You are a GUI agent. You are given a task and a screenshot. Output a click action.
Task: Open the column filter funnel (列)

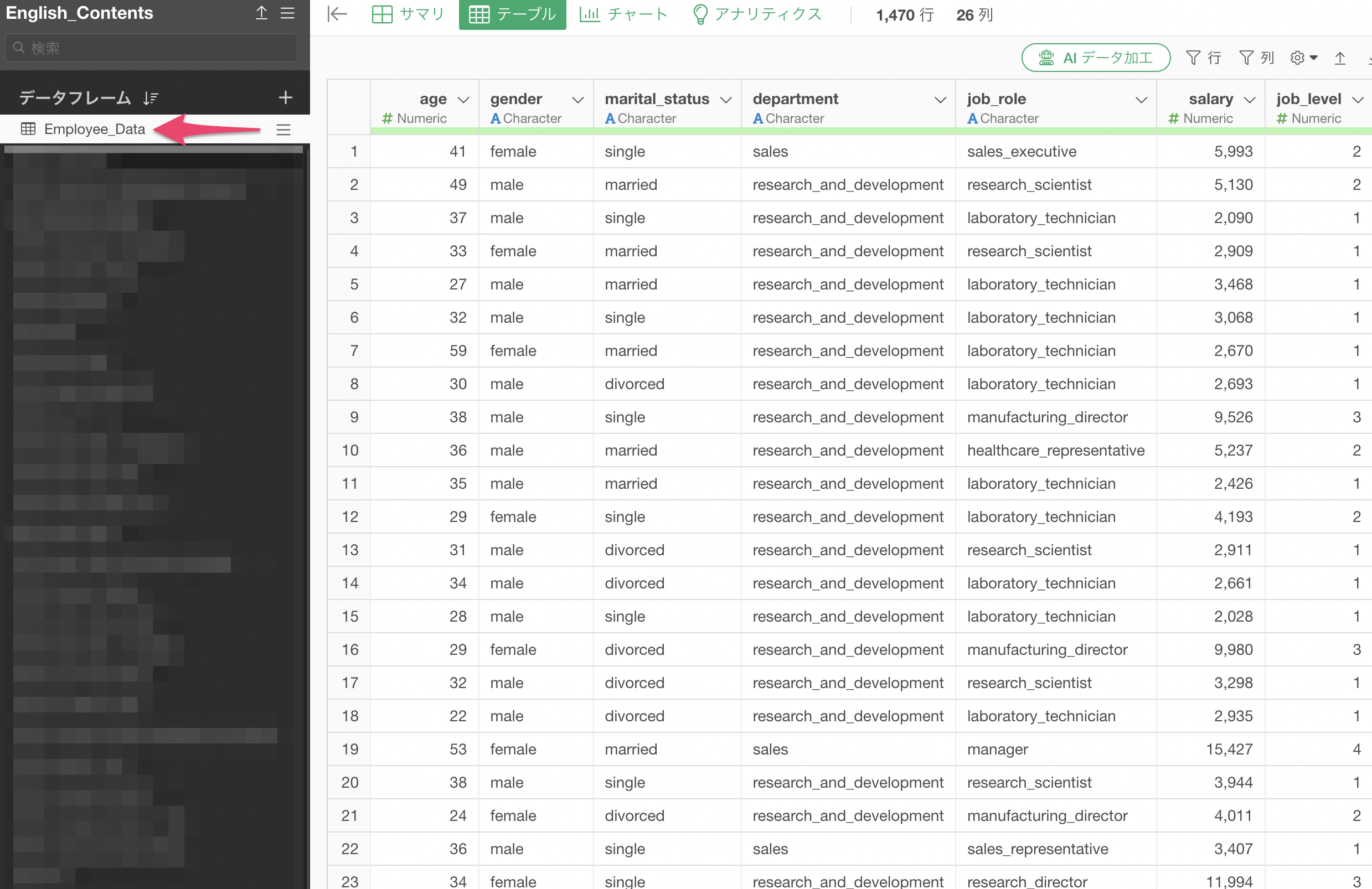point(1256,58)
